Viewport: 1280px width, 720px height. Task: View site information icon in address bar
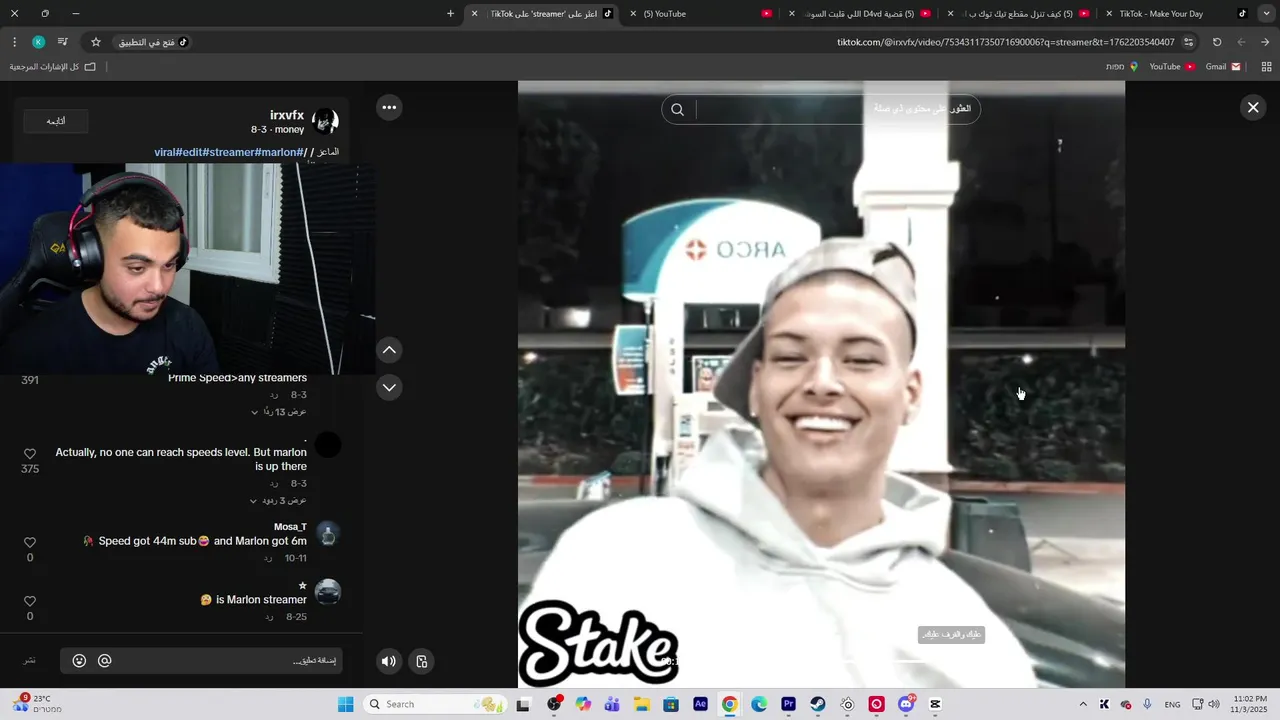1188,42
